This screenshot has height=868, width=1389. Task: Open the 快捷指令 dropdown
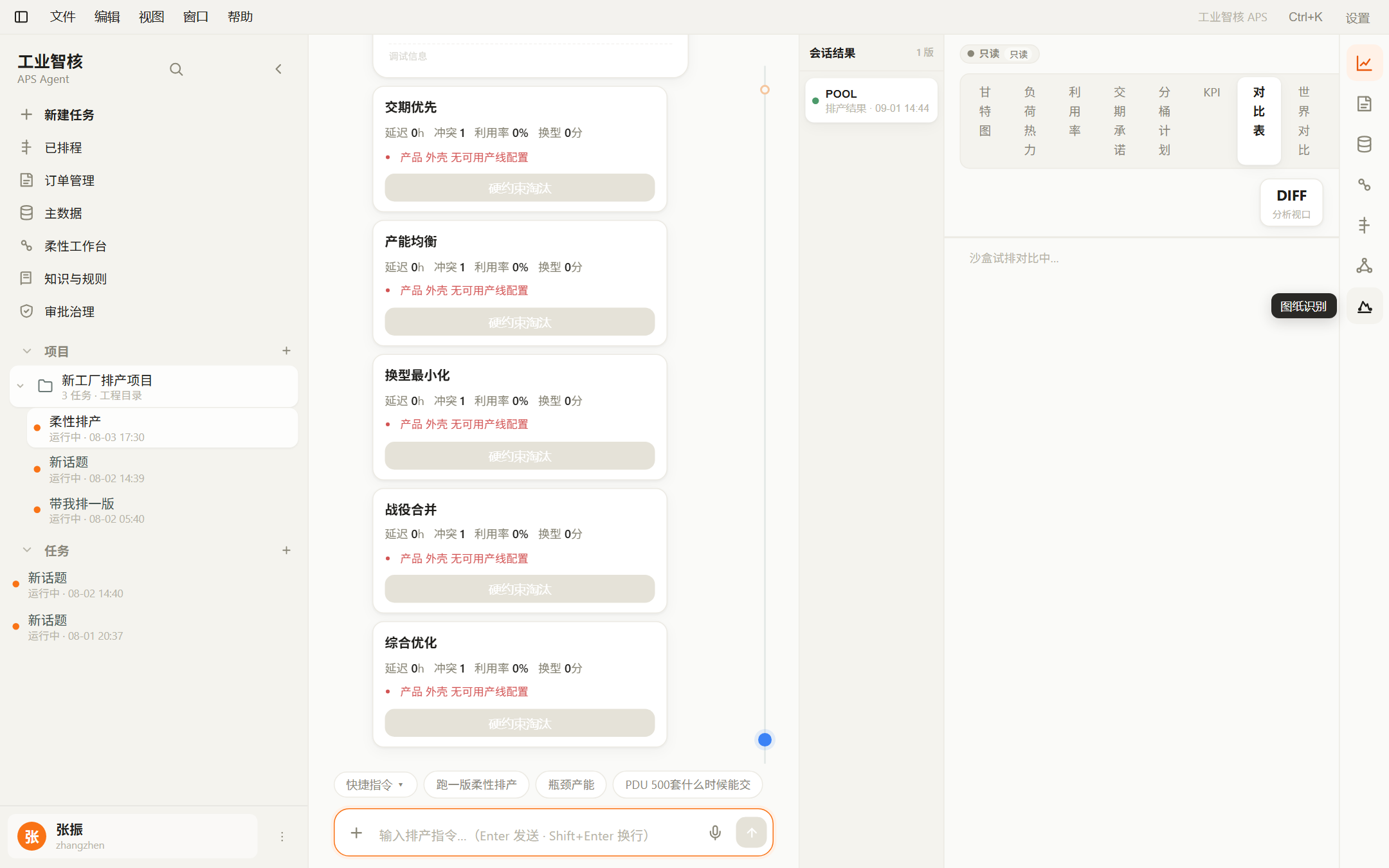[375, 784]
